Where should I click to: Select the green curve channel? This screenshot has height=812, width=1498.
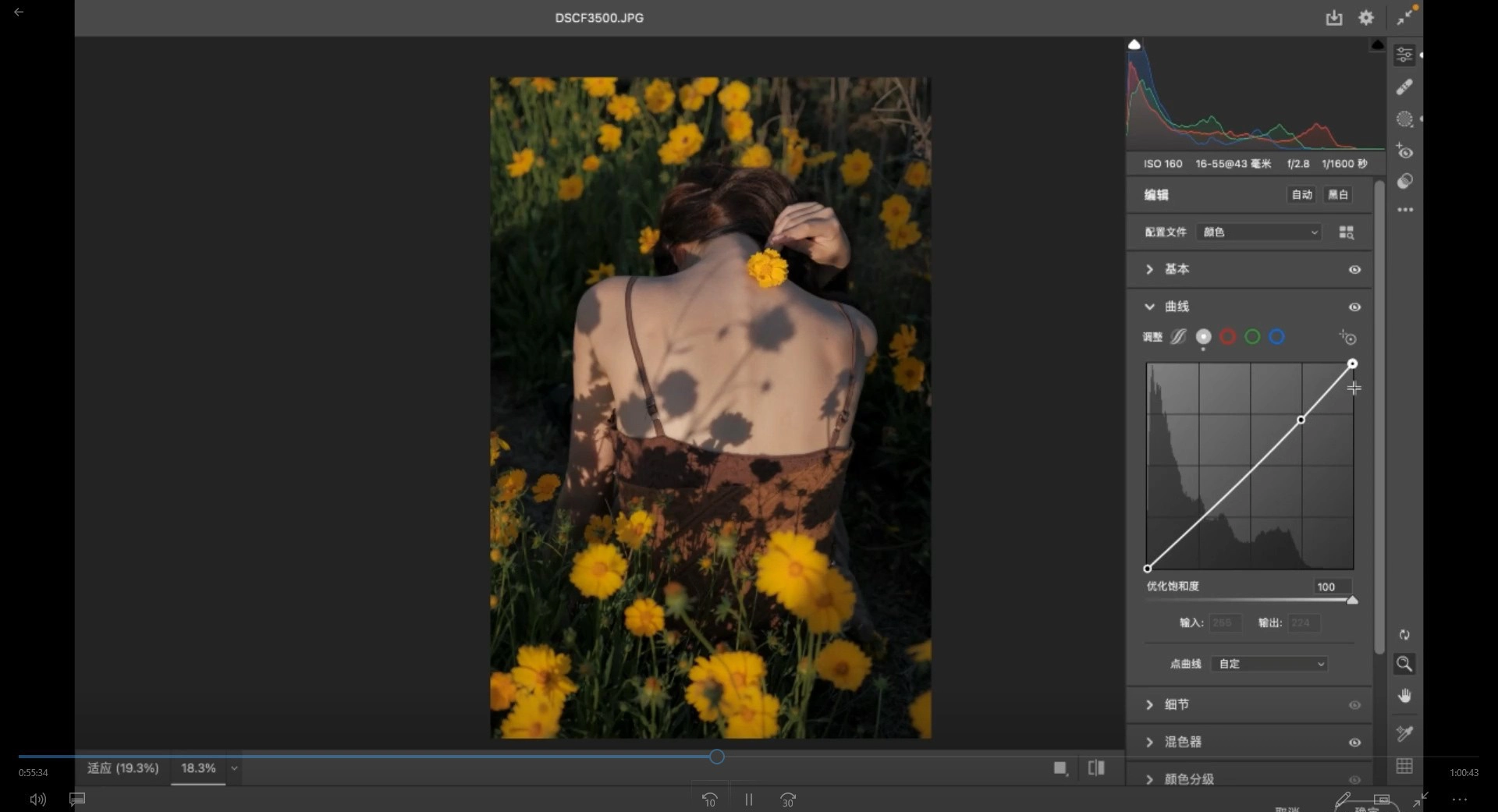pos(1252,337)
